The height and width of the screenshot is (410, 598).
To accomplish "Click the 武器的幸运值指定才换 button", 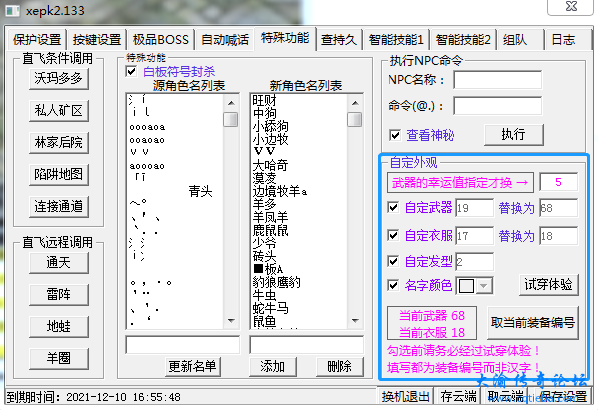I will click(460, 183).
